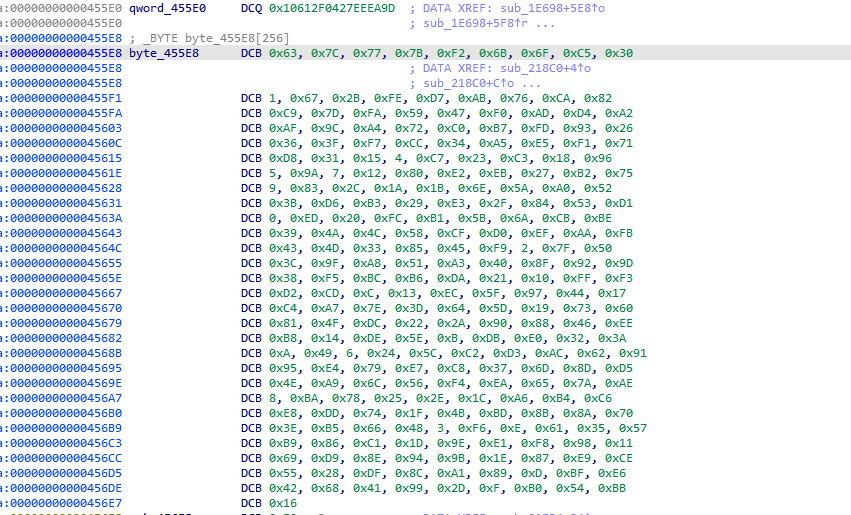Select value 0x10612F0427EEEA9D
Image resolution: width=851 pixels, height=515 pixels.
[332, 8]
